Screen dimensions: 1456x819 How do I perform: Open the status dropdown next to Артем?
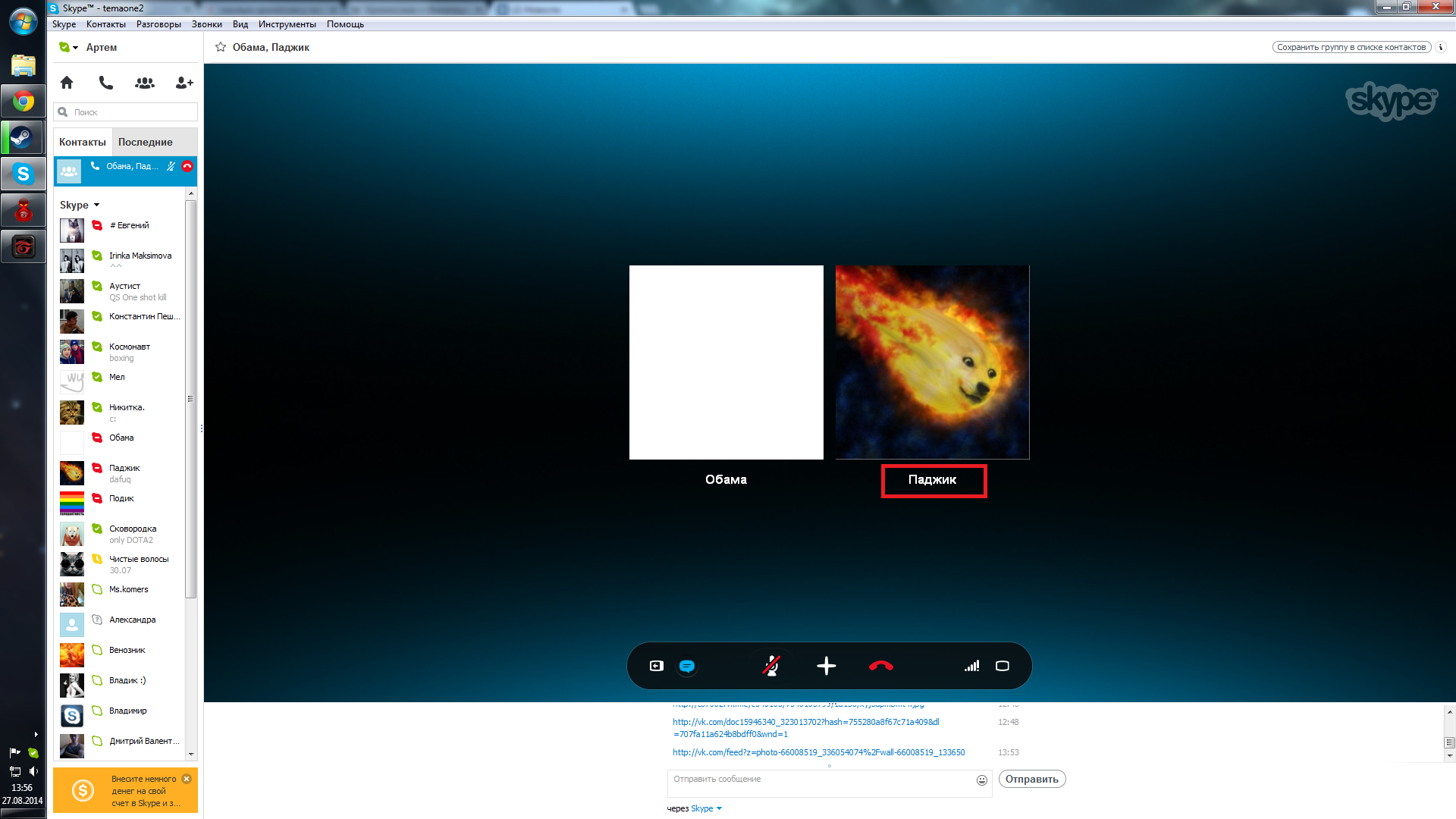click(x=69, y=47)
